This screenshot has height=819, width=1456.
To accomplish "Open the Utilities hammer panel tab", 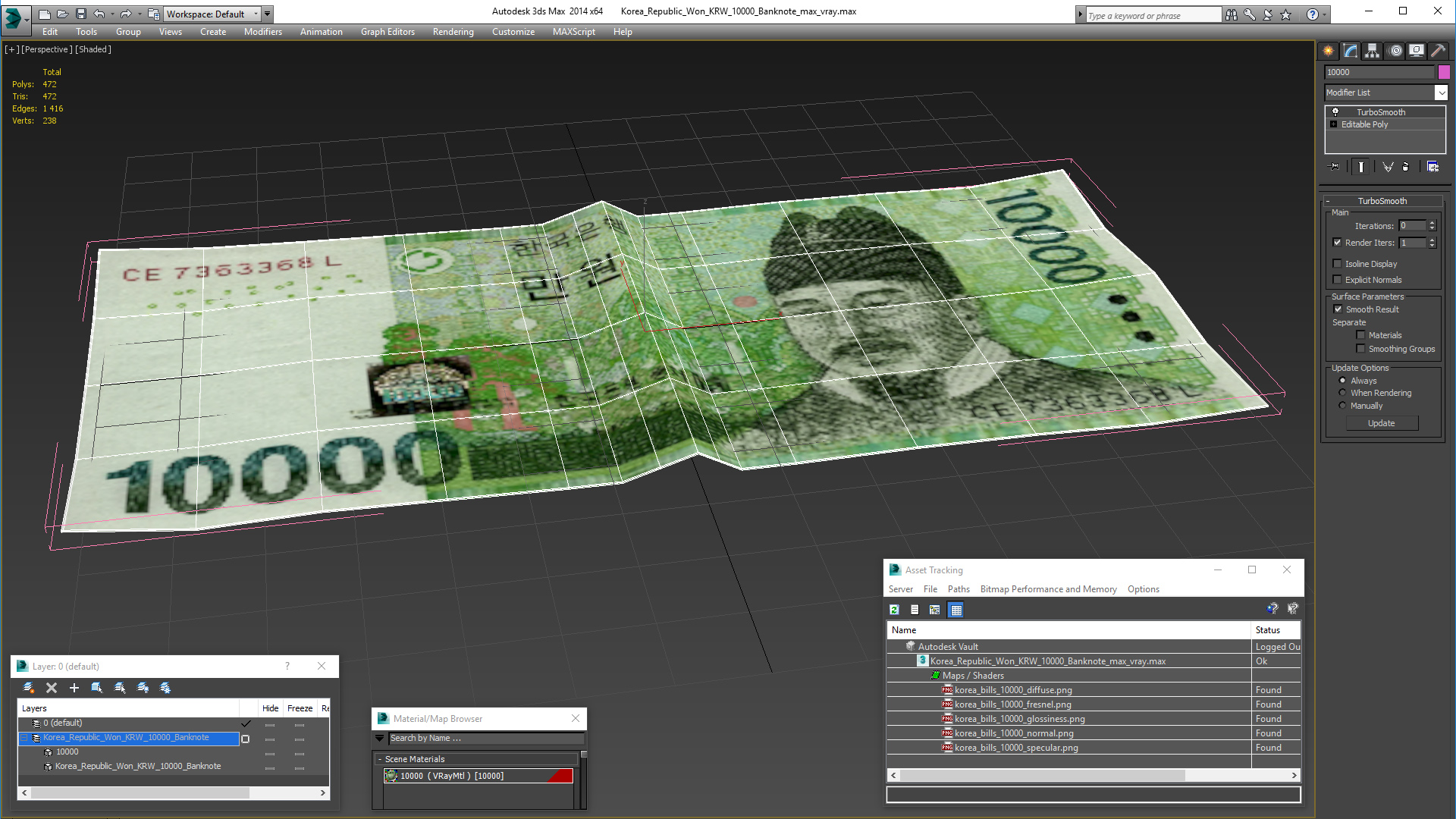I will click(1438, 51).
